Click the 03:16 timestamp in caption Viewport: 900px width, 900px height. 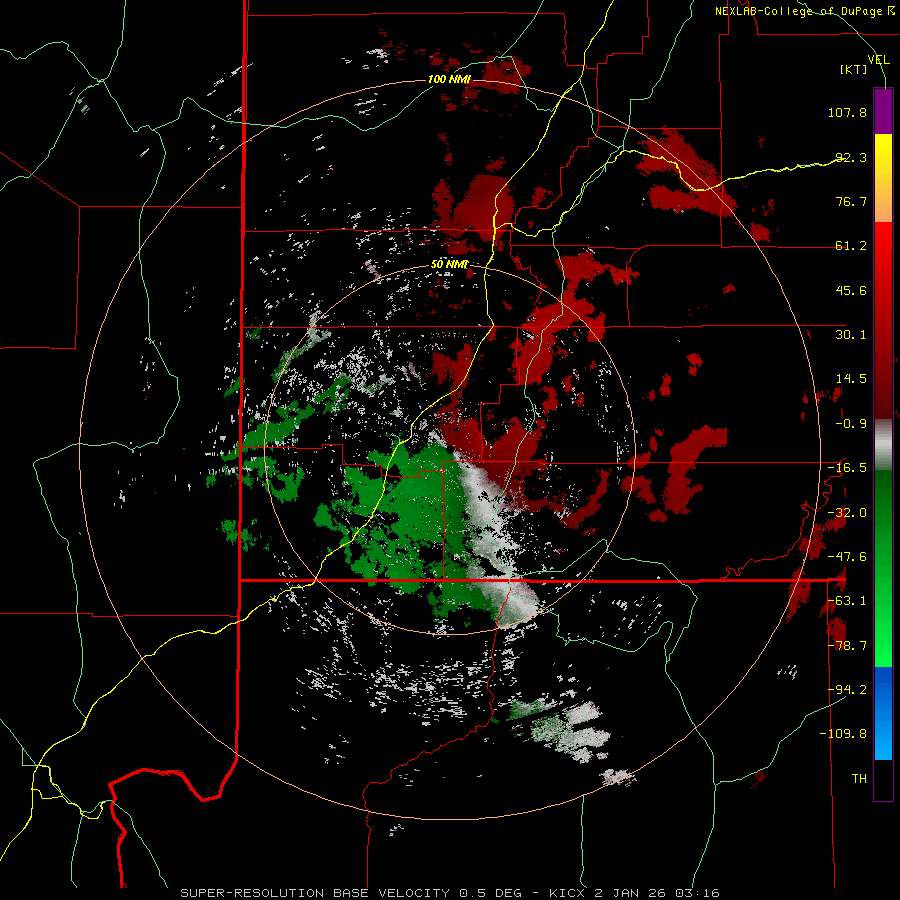tap(695, 893)
